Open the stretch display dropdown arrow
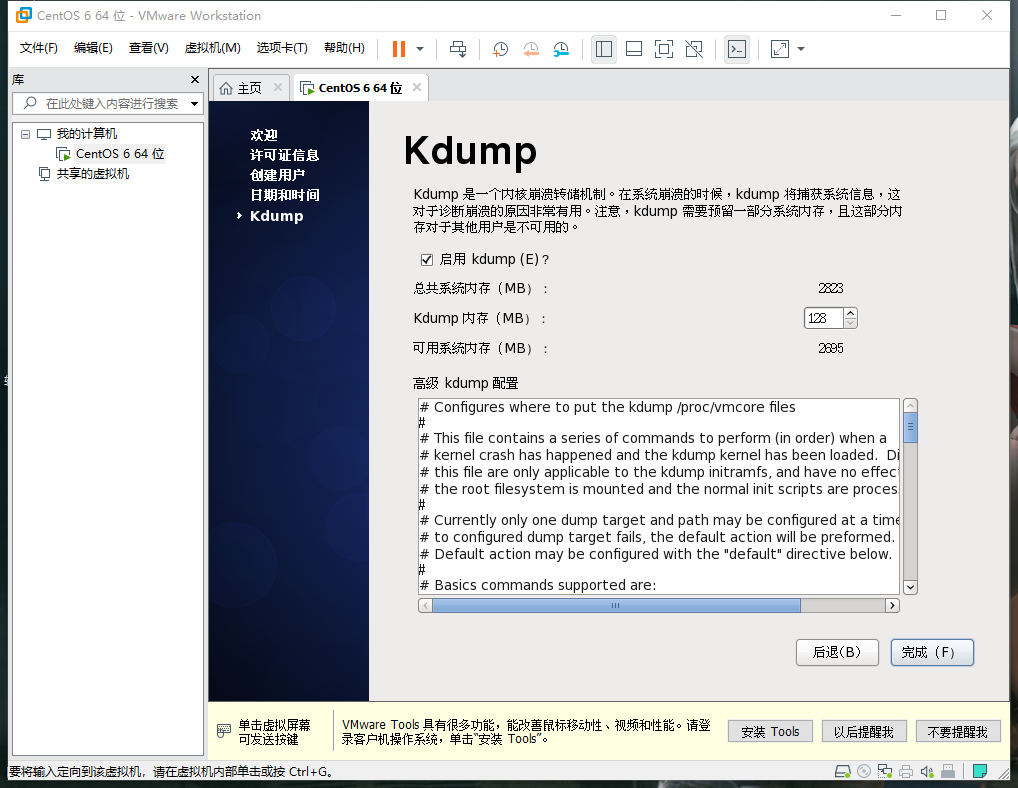Viewport: 1018px width, 788px height. point(801,49)
